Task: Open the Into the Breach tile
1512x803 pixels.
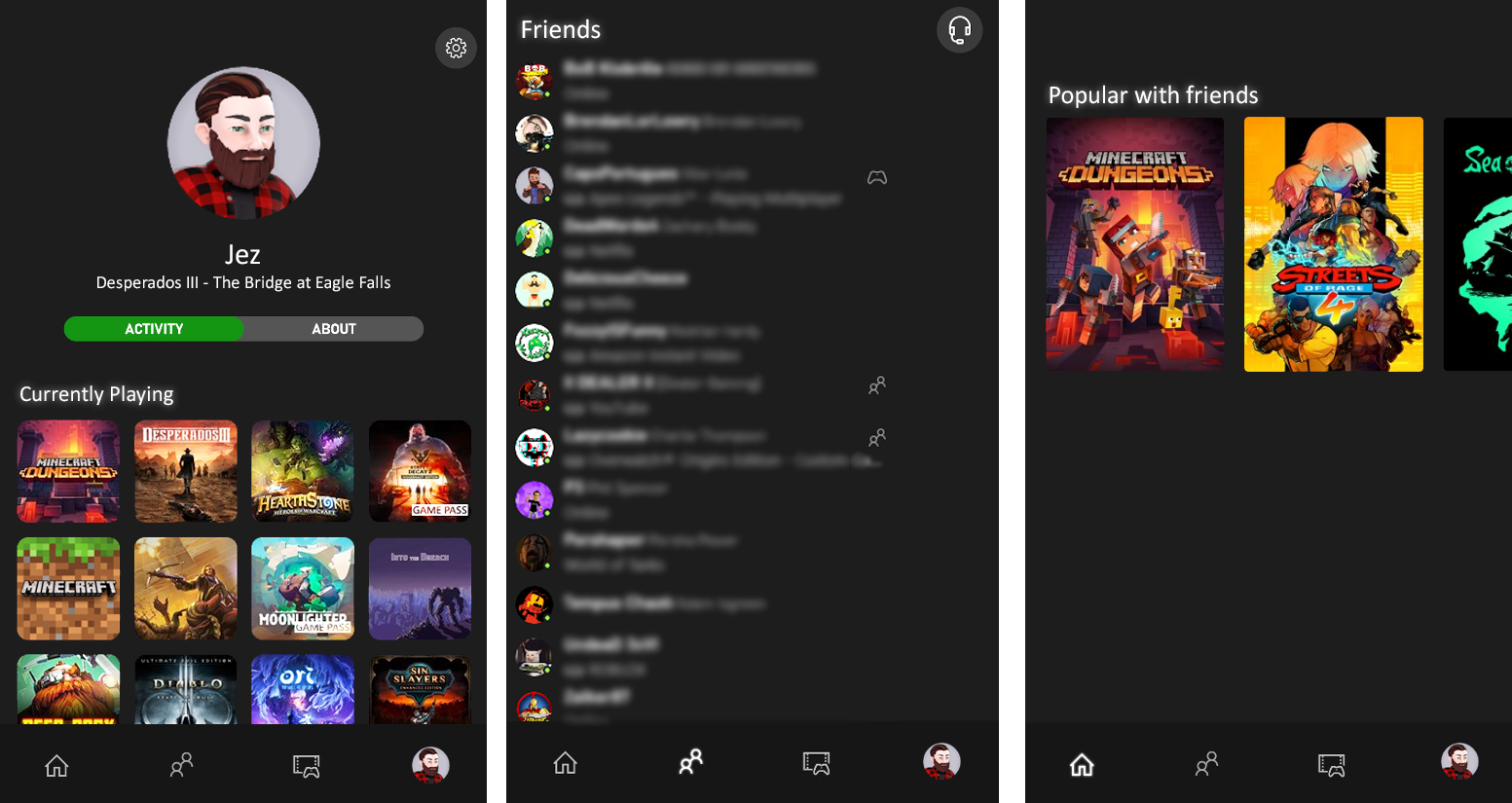Action: pyautogui.click(x=420, y=589)
